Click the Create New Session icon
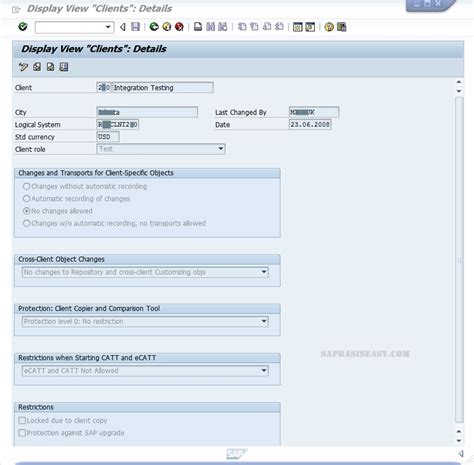This screenshot has width=474, height=465. pos(297,27)
